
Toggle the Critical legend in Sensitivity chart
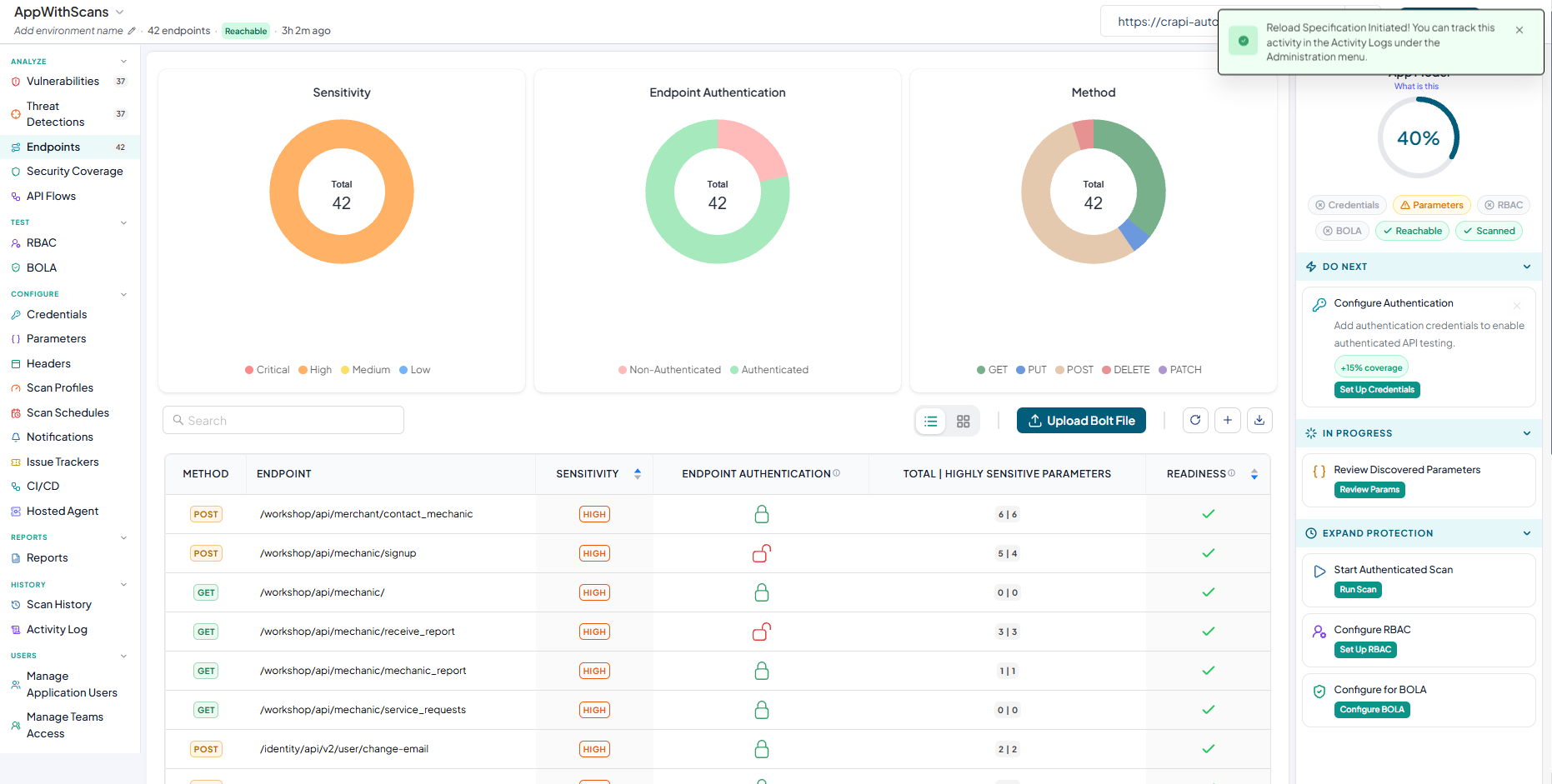point(268,370)
